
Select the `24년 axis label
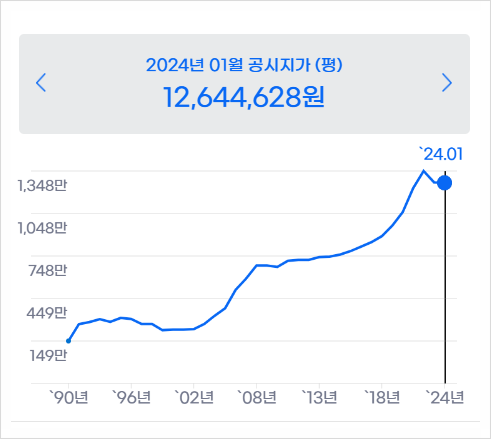445,397
